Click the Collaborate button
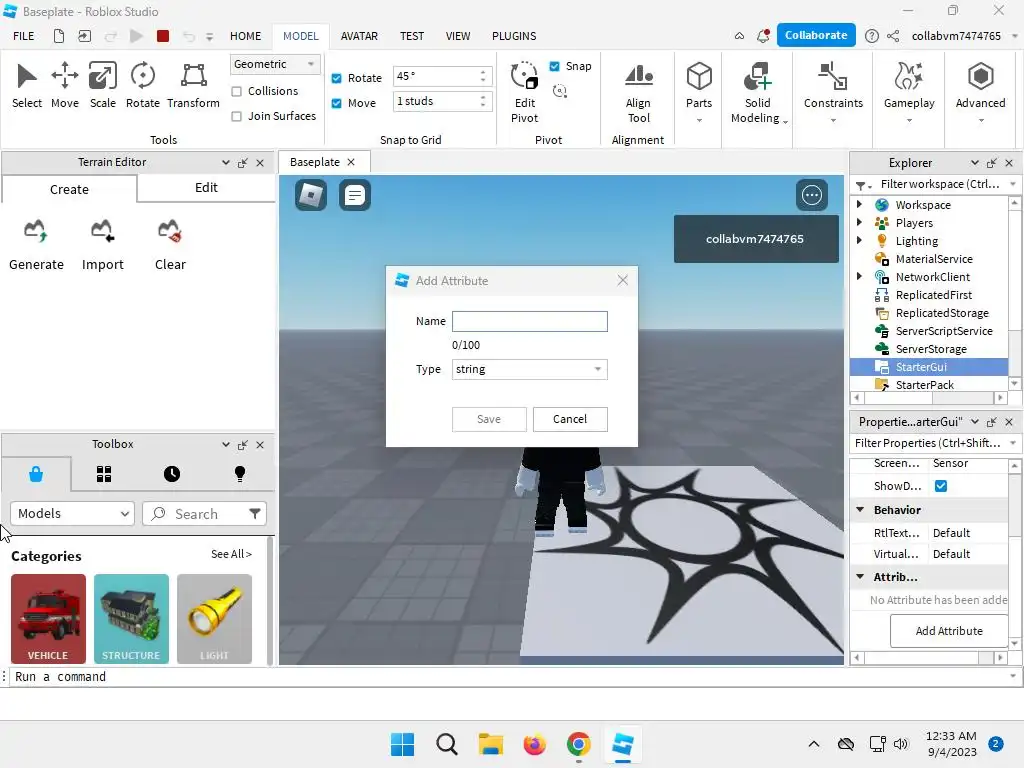 [x=816, y=35]
